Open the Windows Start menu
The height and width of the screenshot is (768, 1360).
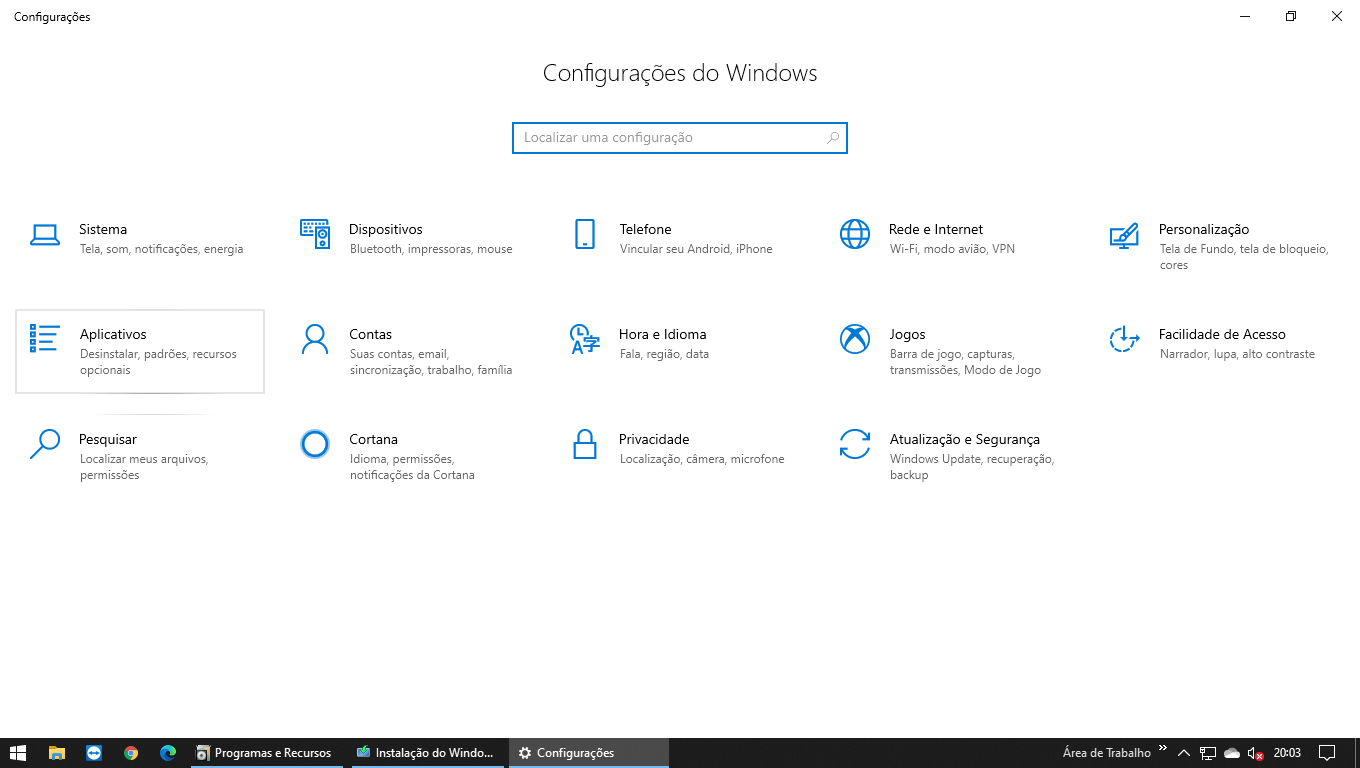18,753
